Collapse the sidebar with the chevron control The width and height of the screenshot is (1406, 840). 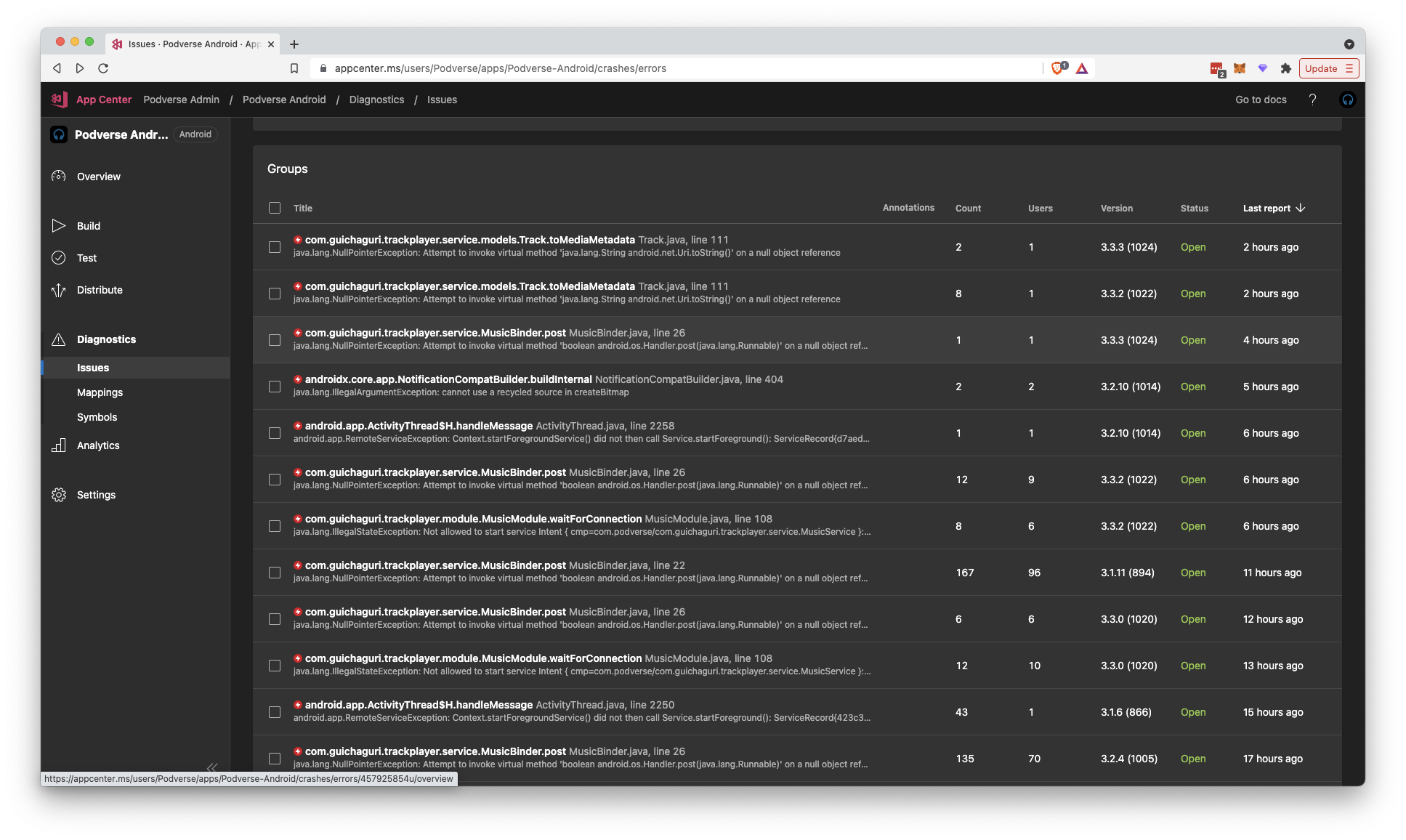coord(212,768)
